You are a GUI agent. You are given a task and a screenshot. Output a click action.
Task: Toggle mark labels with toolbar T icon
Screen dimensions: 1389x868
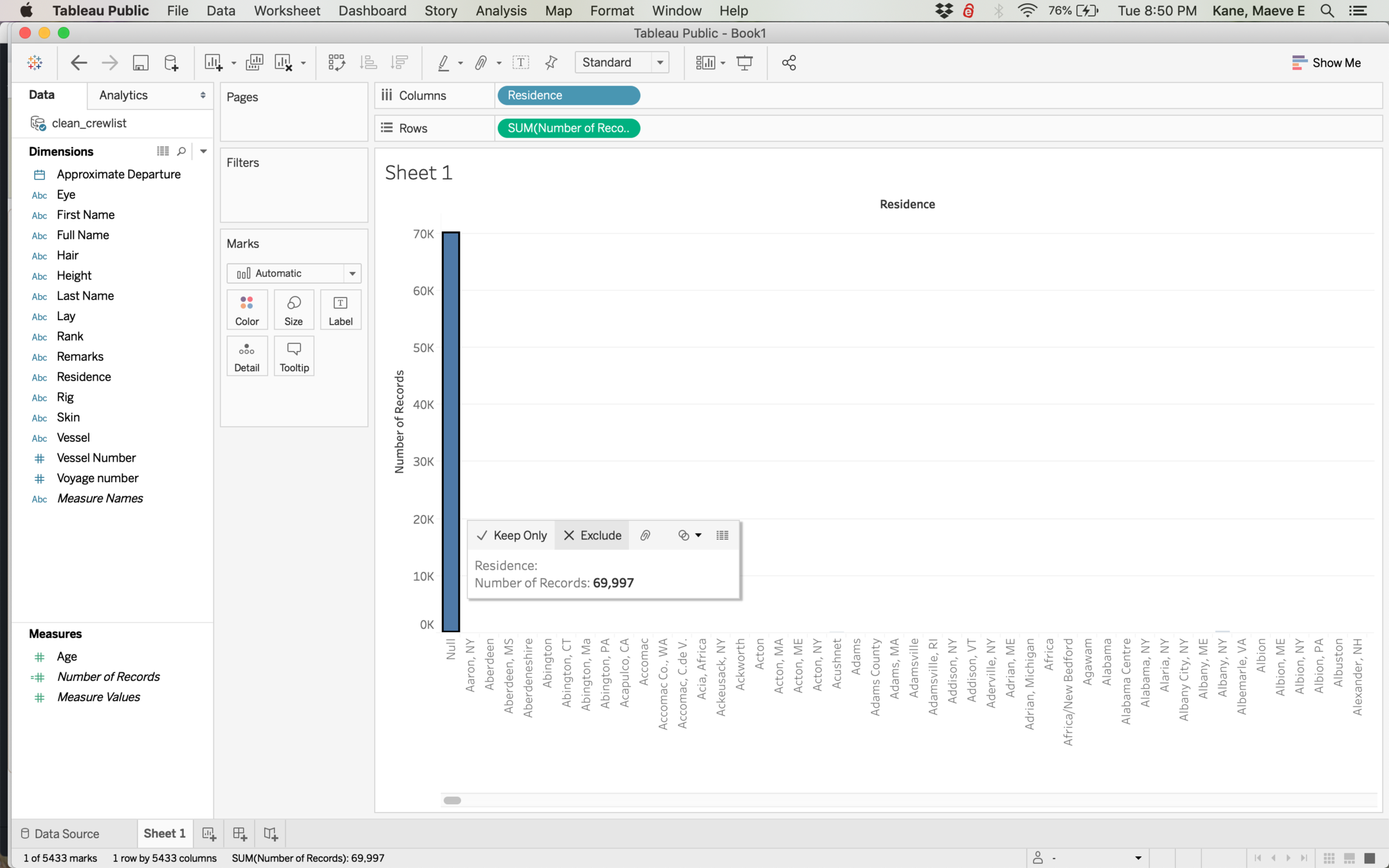(520, 62)
